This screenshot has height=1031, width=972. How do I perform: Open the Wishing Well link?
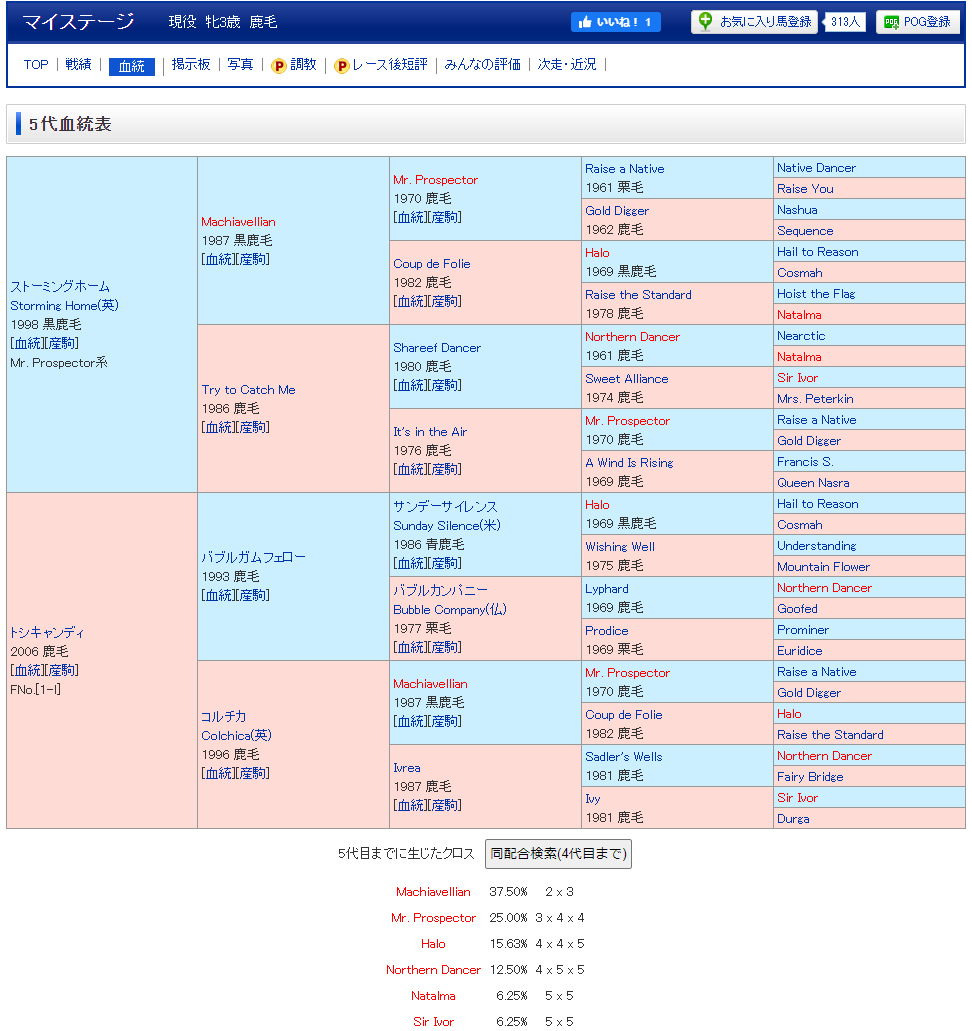(620, 547)
